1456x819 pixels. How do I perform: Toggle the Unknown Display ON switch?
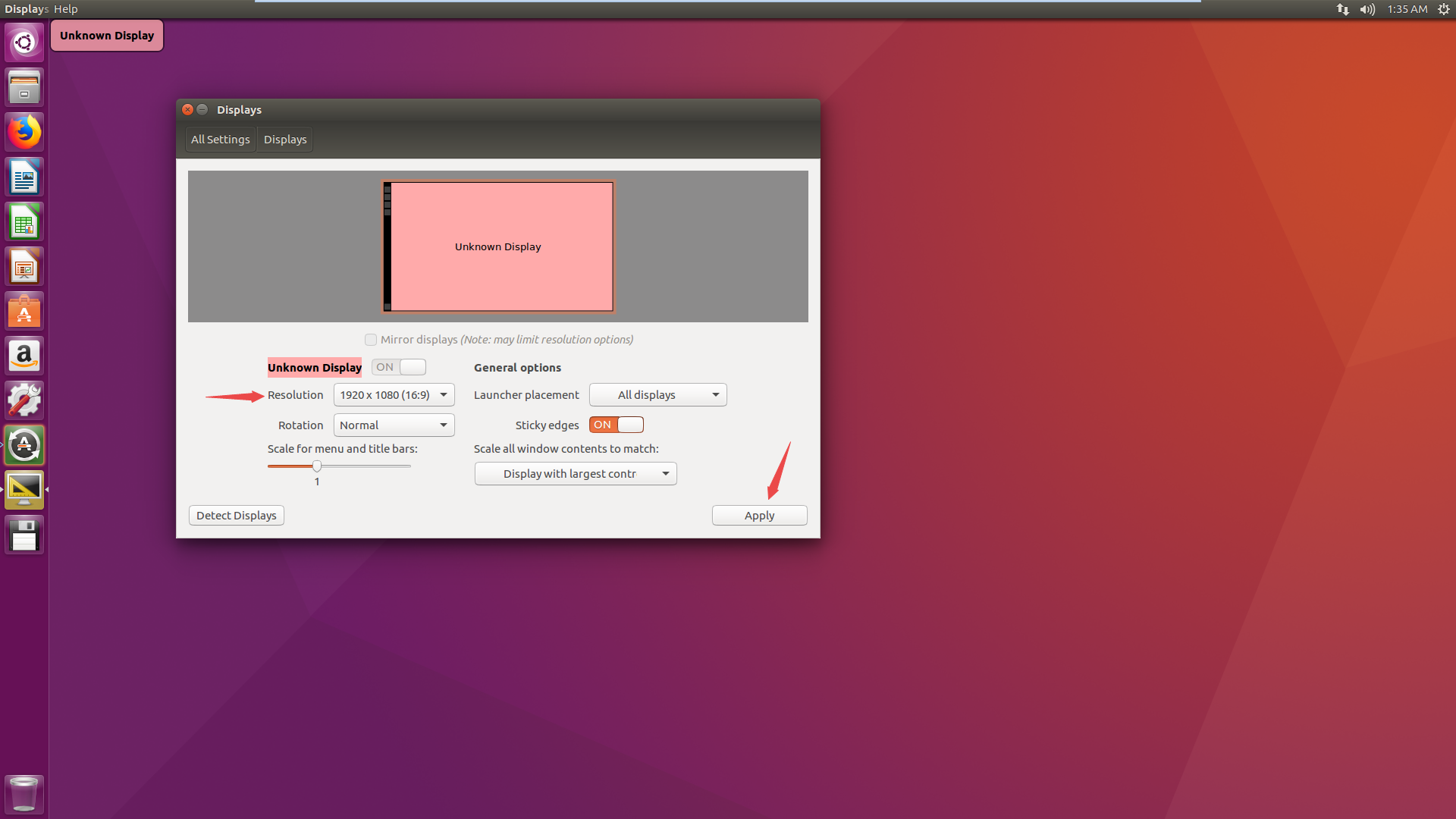point(399,367)
